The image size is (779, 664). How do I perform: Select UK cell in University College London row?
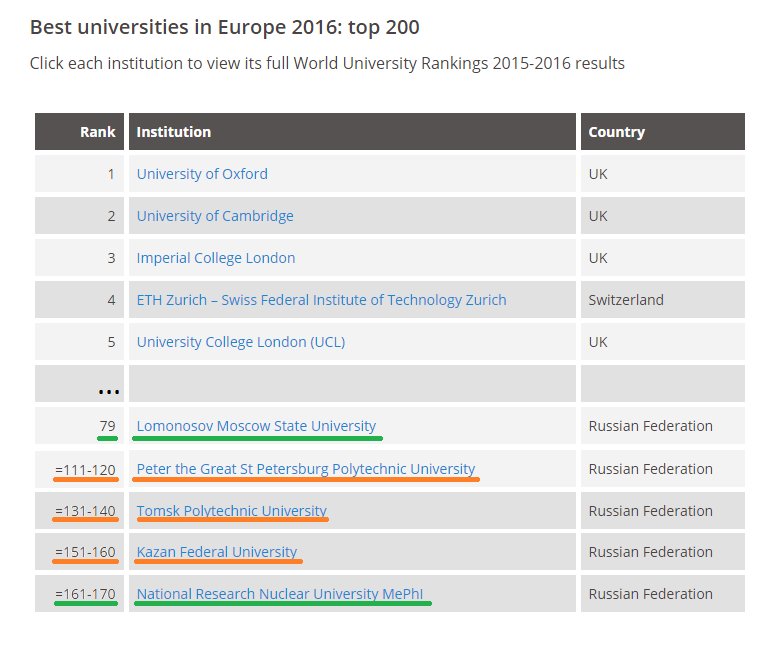pos(663,342)
